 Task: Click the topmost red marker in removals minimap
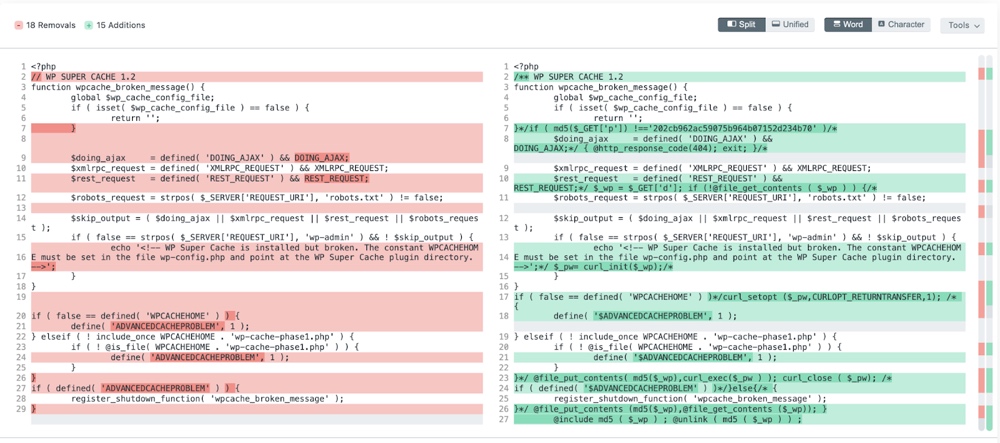pos(982,74)
